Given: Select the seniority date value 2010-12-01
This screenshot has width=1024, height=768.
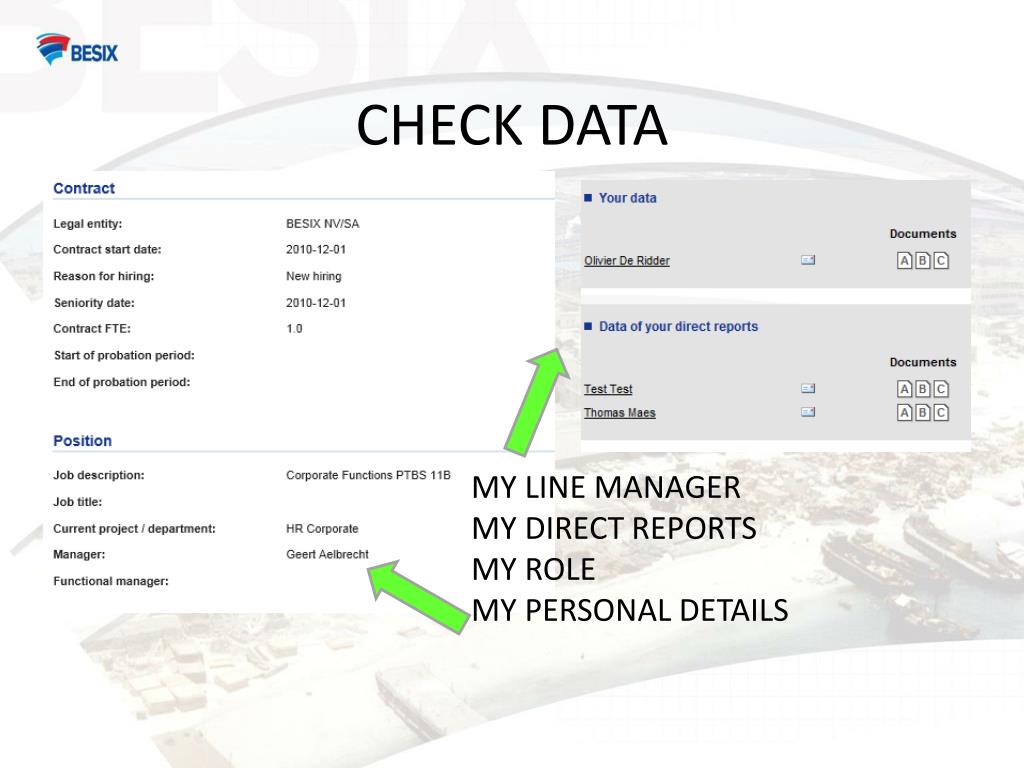Looking at the screenshot, I should click(x=316, y=303).
